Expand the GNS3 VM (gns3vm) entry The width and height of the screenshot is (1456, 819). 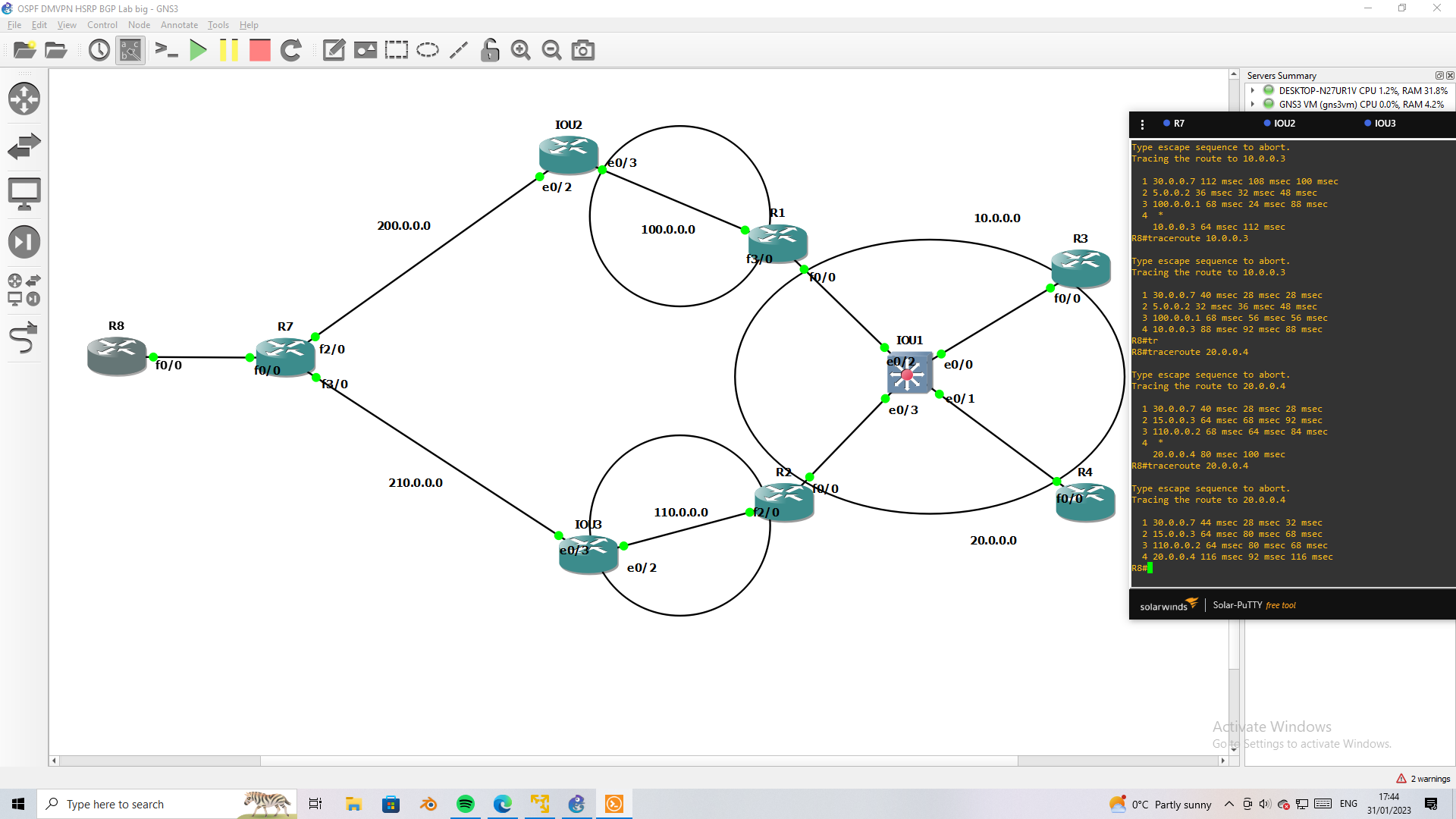pyautogui.click(x=1253, y=104)
